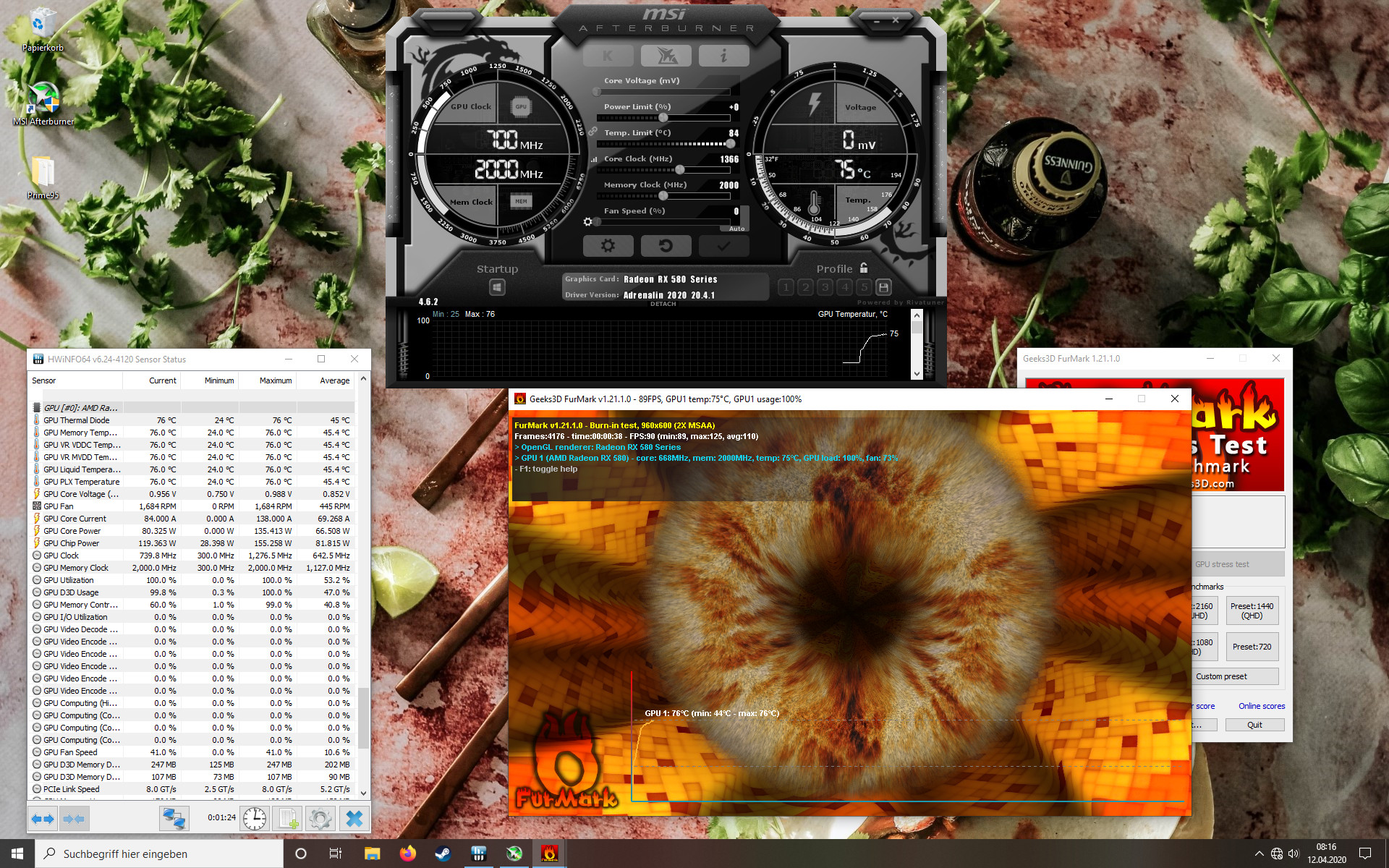Viewport: 1389px width, 868px height.
Task: Open FurMark Online scores link
Action: 1262,706
